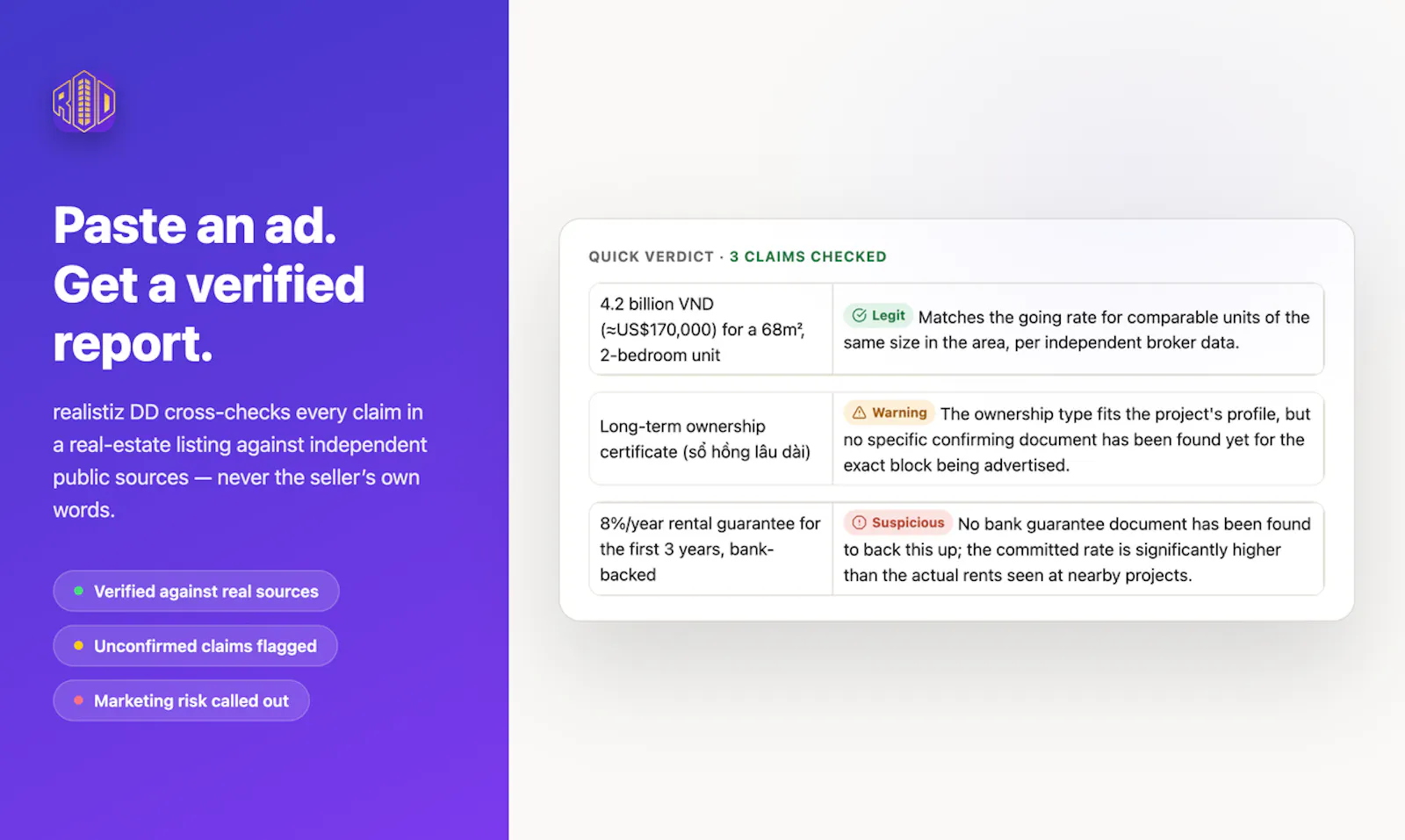The width and height of the screenshot is (1405, 840).
Task: Click the red dot beside Marketing risk called out
Action: pyautogui.click(x=78, y=700)
